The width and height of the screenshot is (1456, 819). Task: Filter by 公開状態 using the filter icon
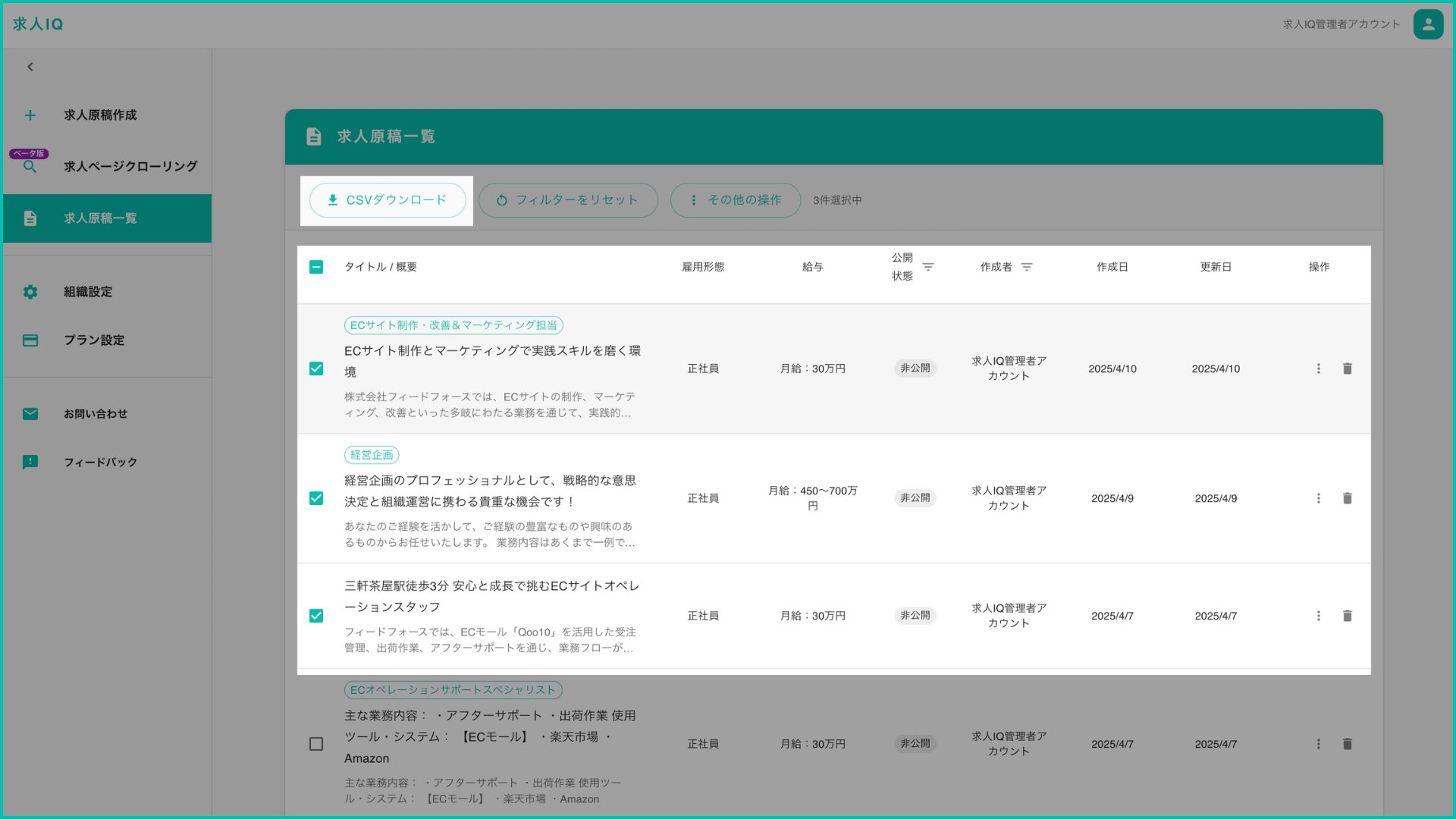[927, 267]
